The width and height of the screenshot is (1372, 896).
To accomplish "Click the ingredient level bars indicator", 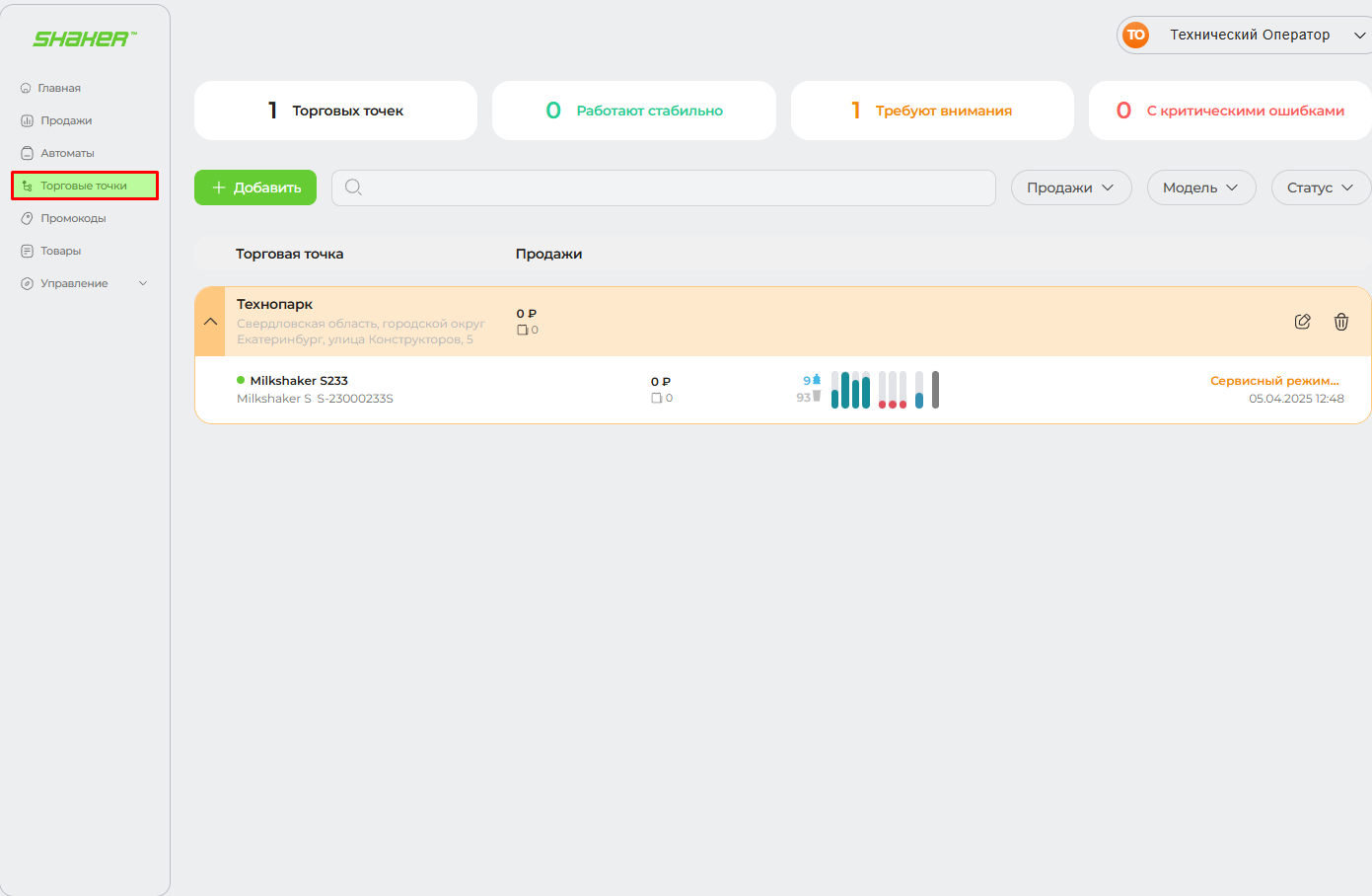I will [x=885, y=390].
